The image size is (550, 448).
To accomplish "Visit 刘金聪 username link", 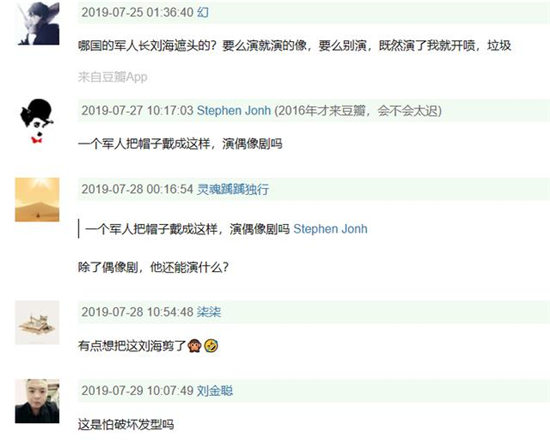I will (215, 390).
